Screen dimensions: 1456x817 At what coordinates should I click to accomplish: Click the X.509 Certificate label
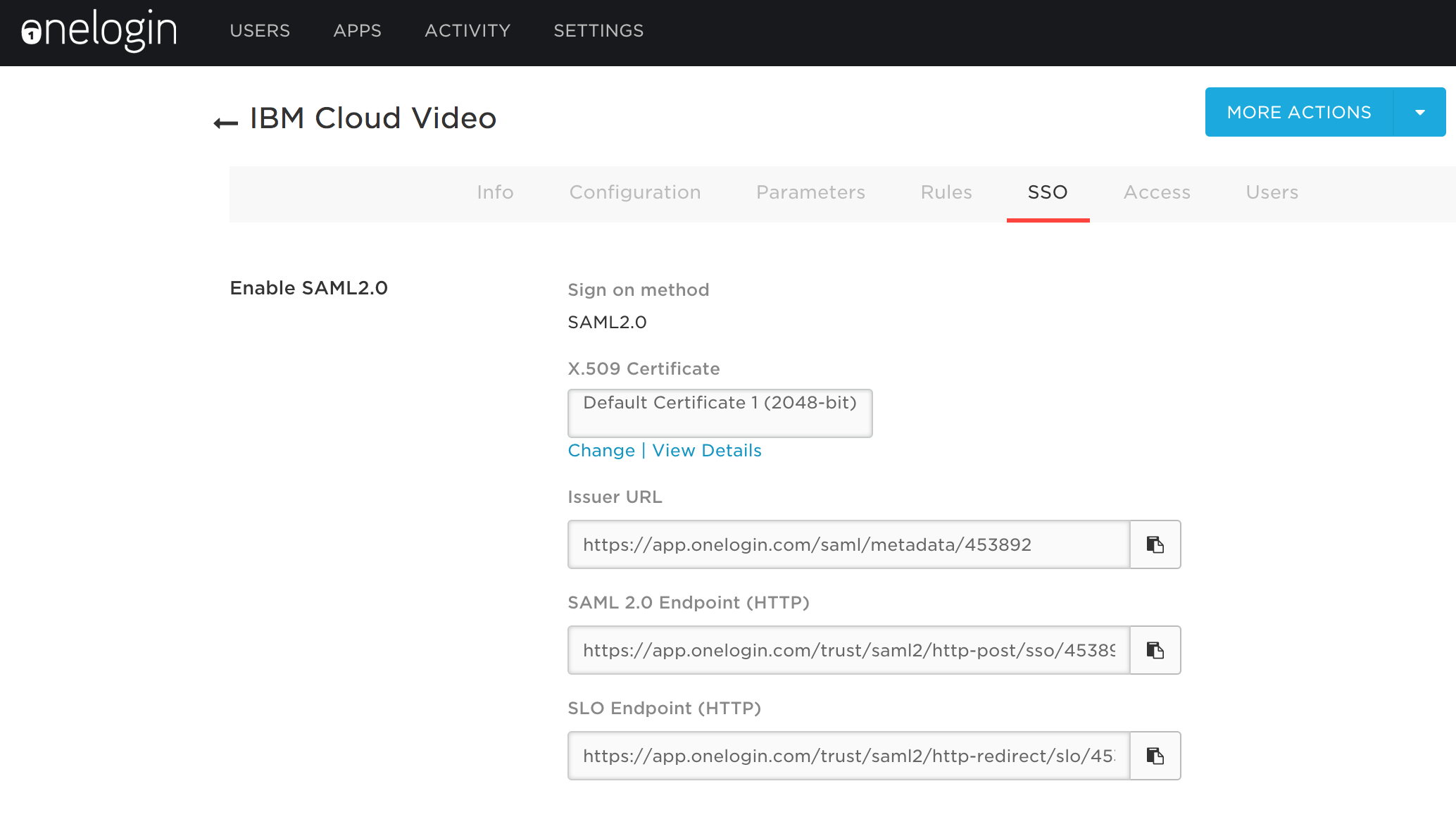[644, 369]
